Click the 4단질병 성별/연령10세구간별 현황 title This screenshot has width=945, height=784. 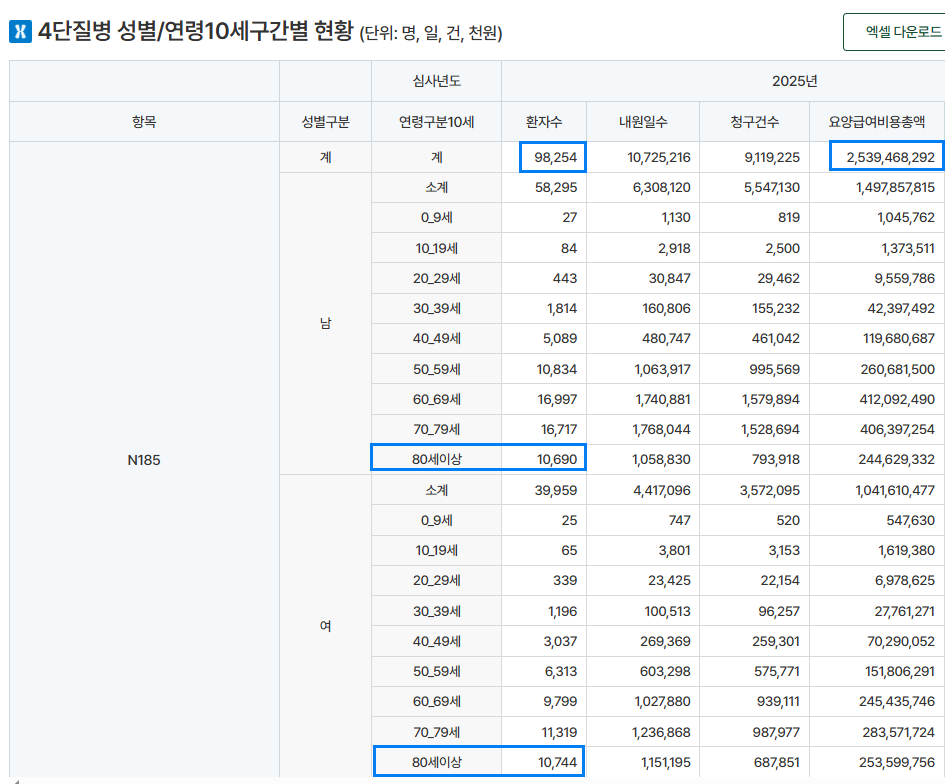pyautogui.click(x=195, y=31)
